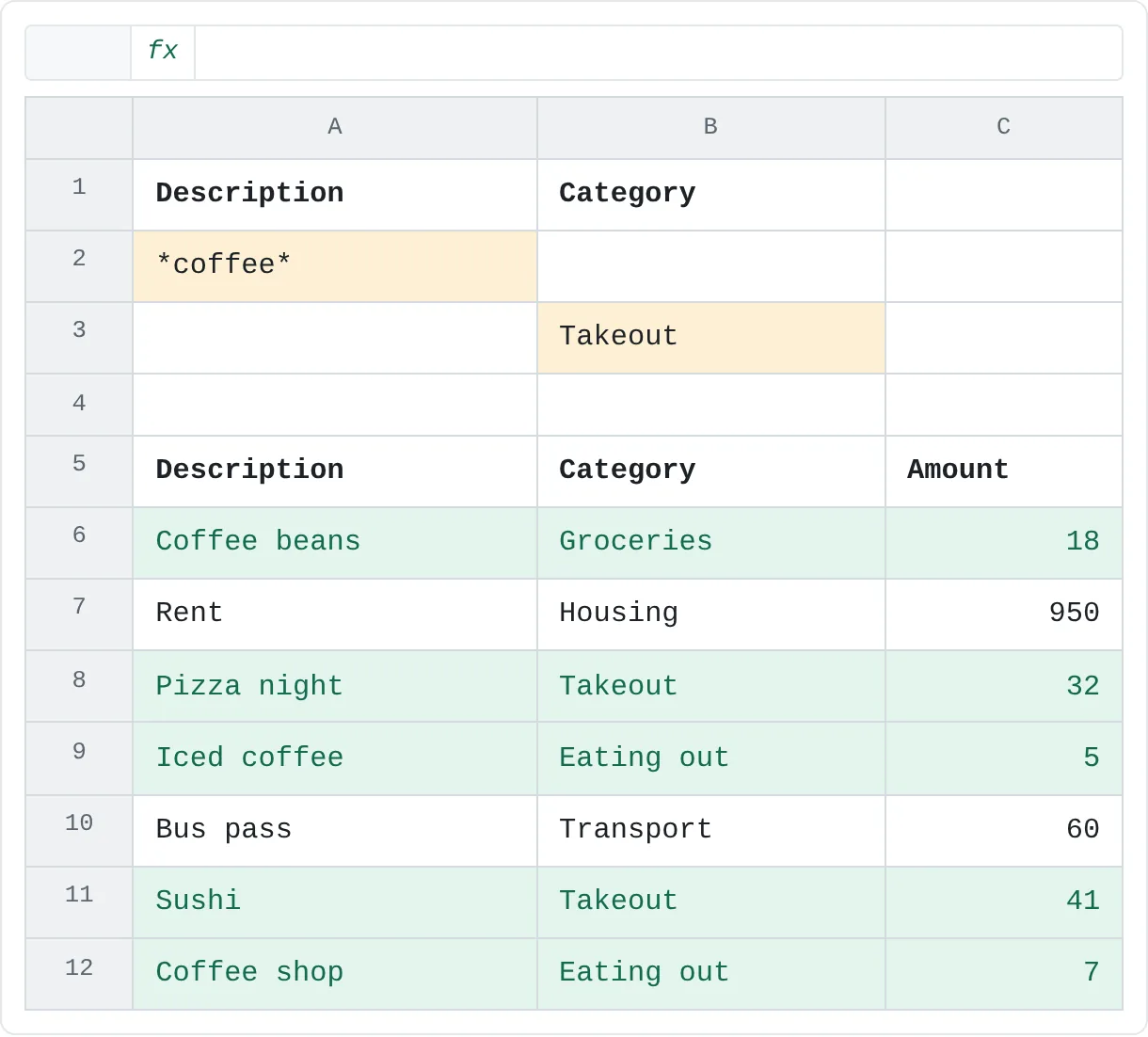Click the Eating out cell in row 9

[711, 758]
